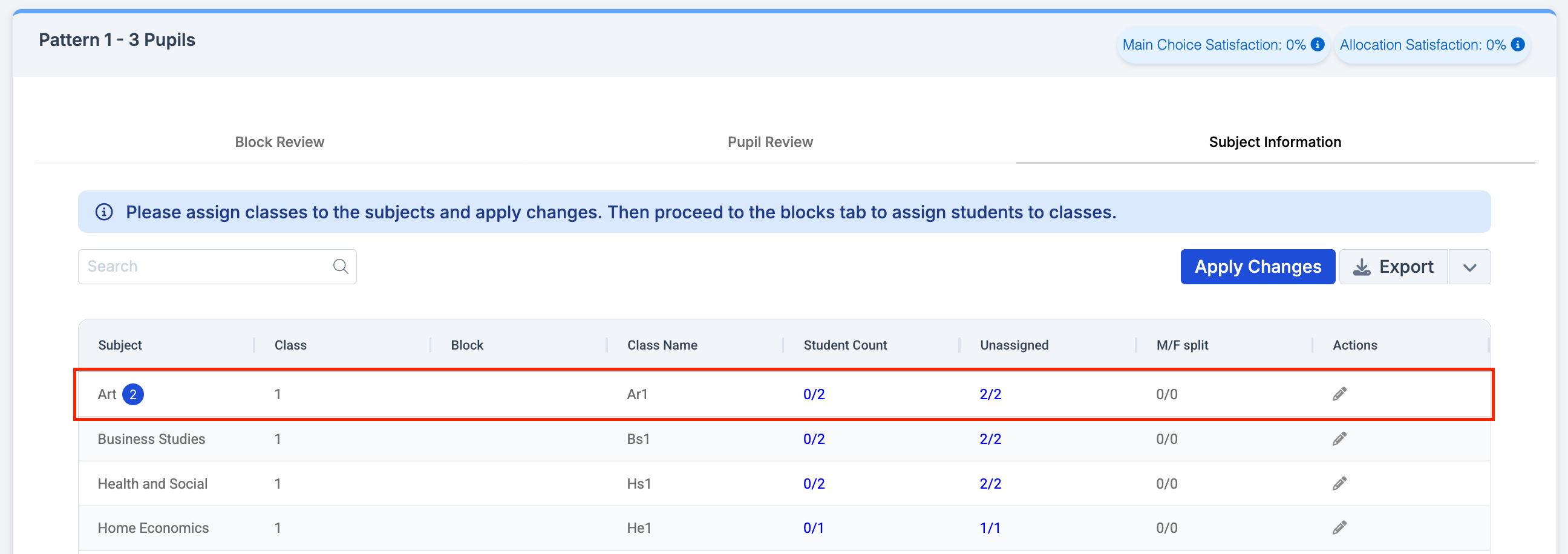The width and height of the screenshot is (1568, 554).
Task: Select the Subject Information tab
Action: 1275,142
